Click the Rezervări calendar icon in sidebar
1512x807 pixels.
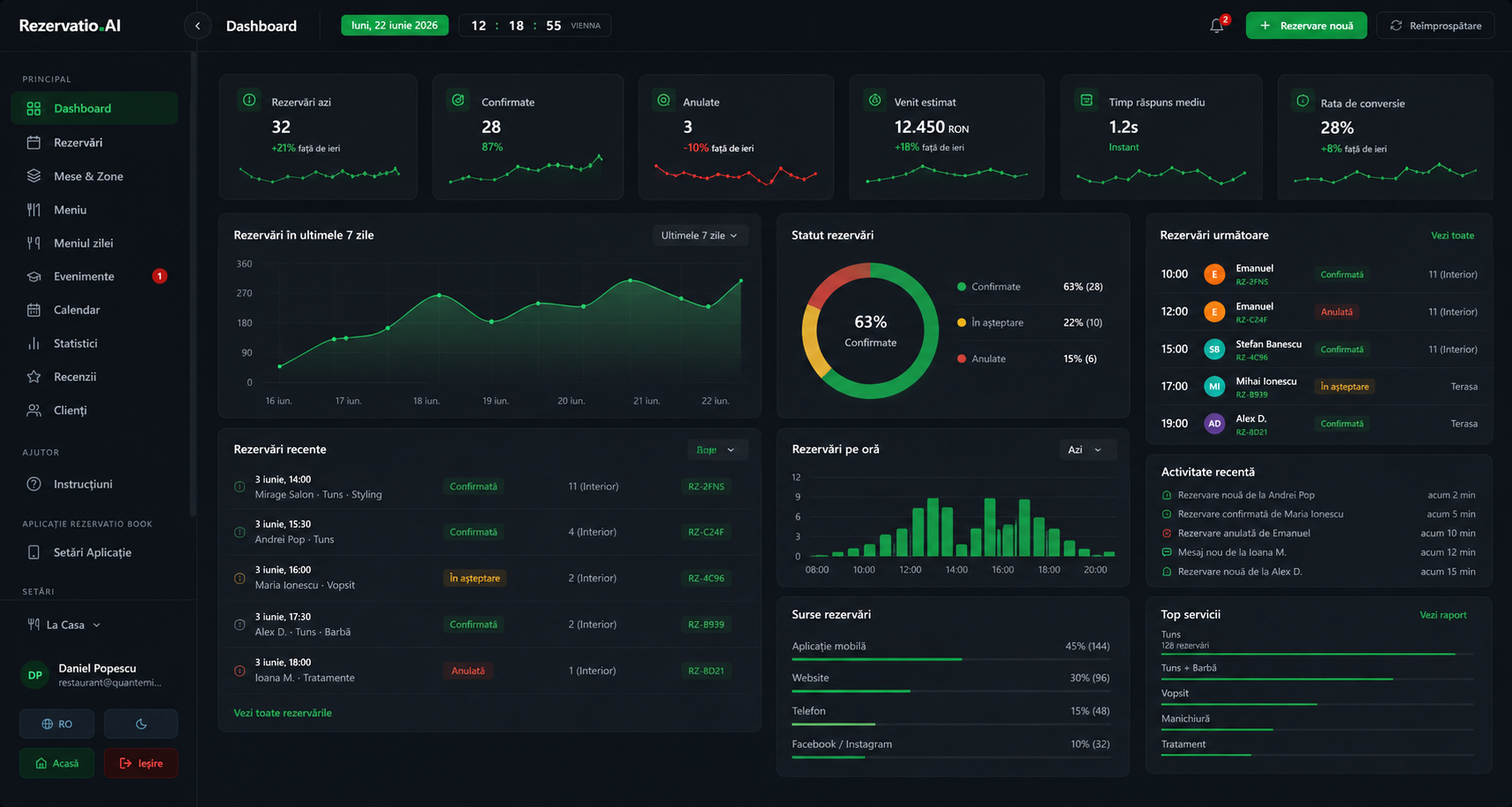[x=33, y=142]
